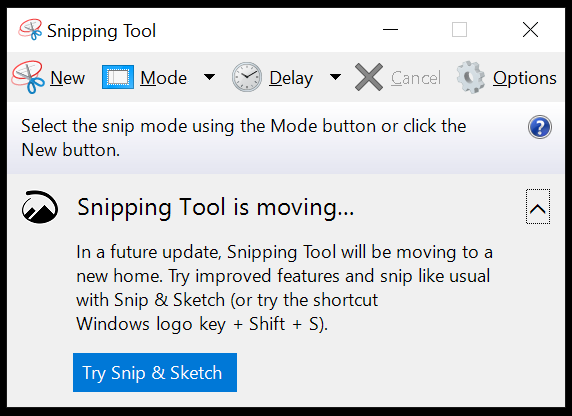The height and width of the screenshot is (416, 572).
Task: Collapse the Snipping Tool is moving notice
Action: click(538, 207)
